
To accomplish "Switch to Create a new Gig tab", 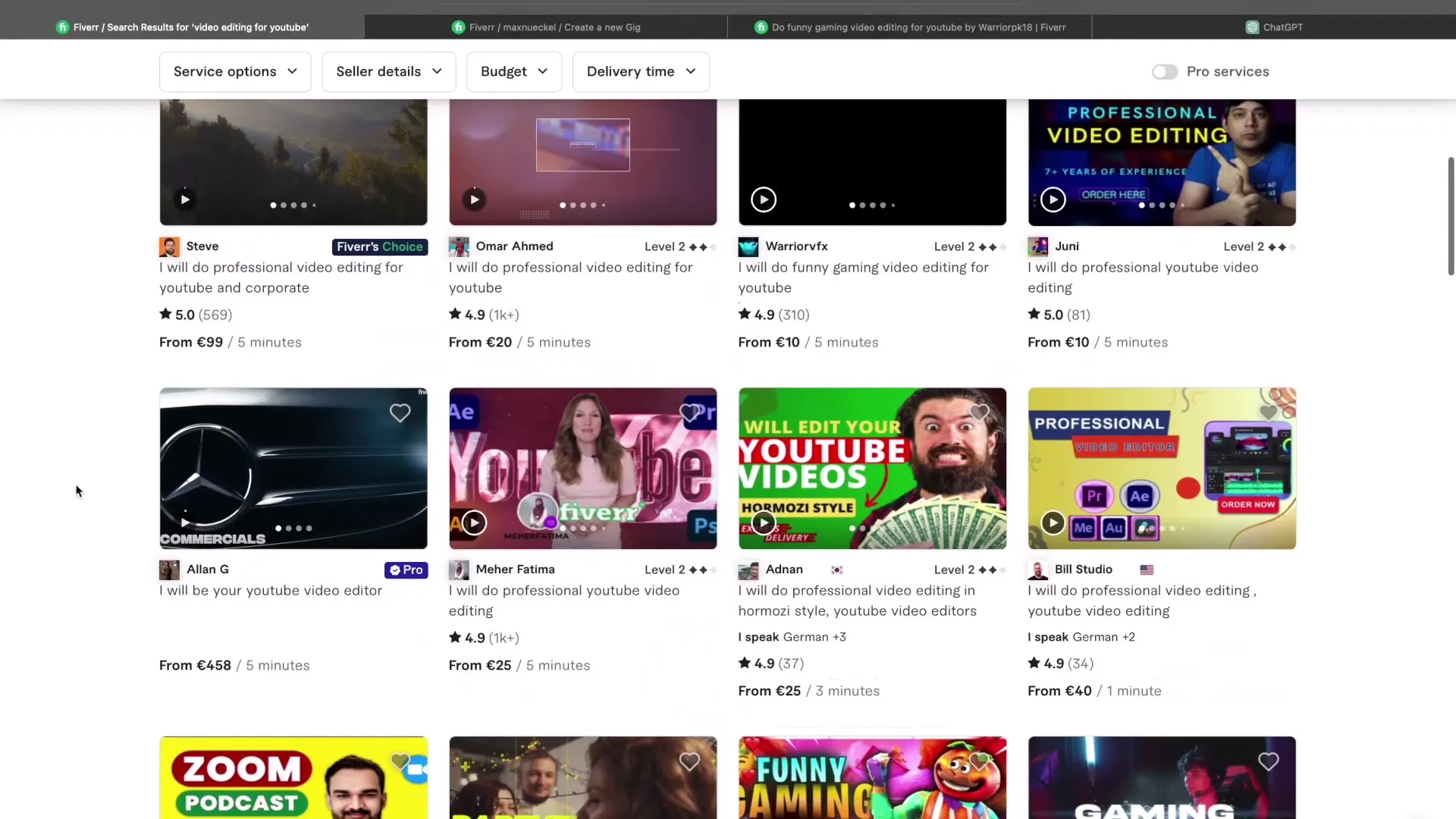I will tap(546, 27).
